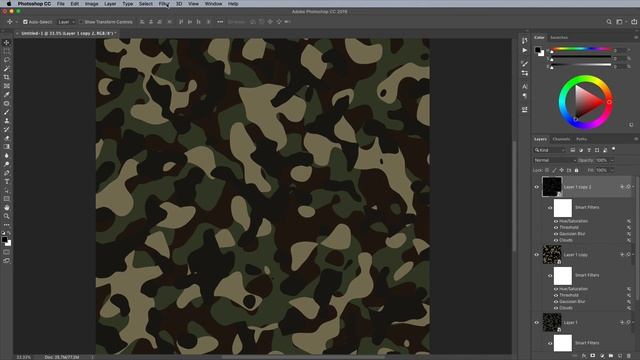Select the Crop tool
This screenshot has width=640, height=360.
(x=7, y=77)
